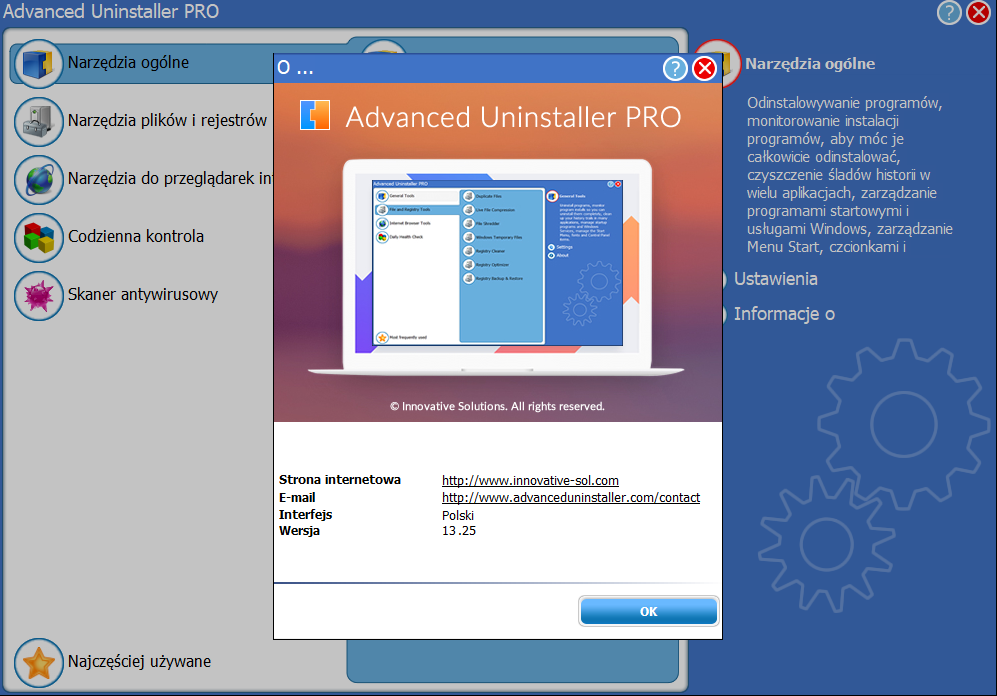Click the laptop screenshot image in dialog
This screenshot has width=997, height=696.
(497, 267)
